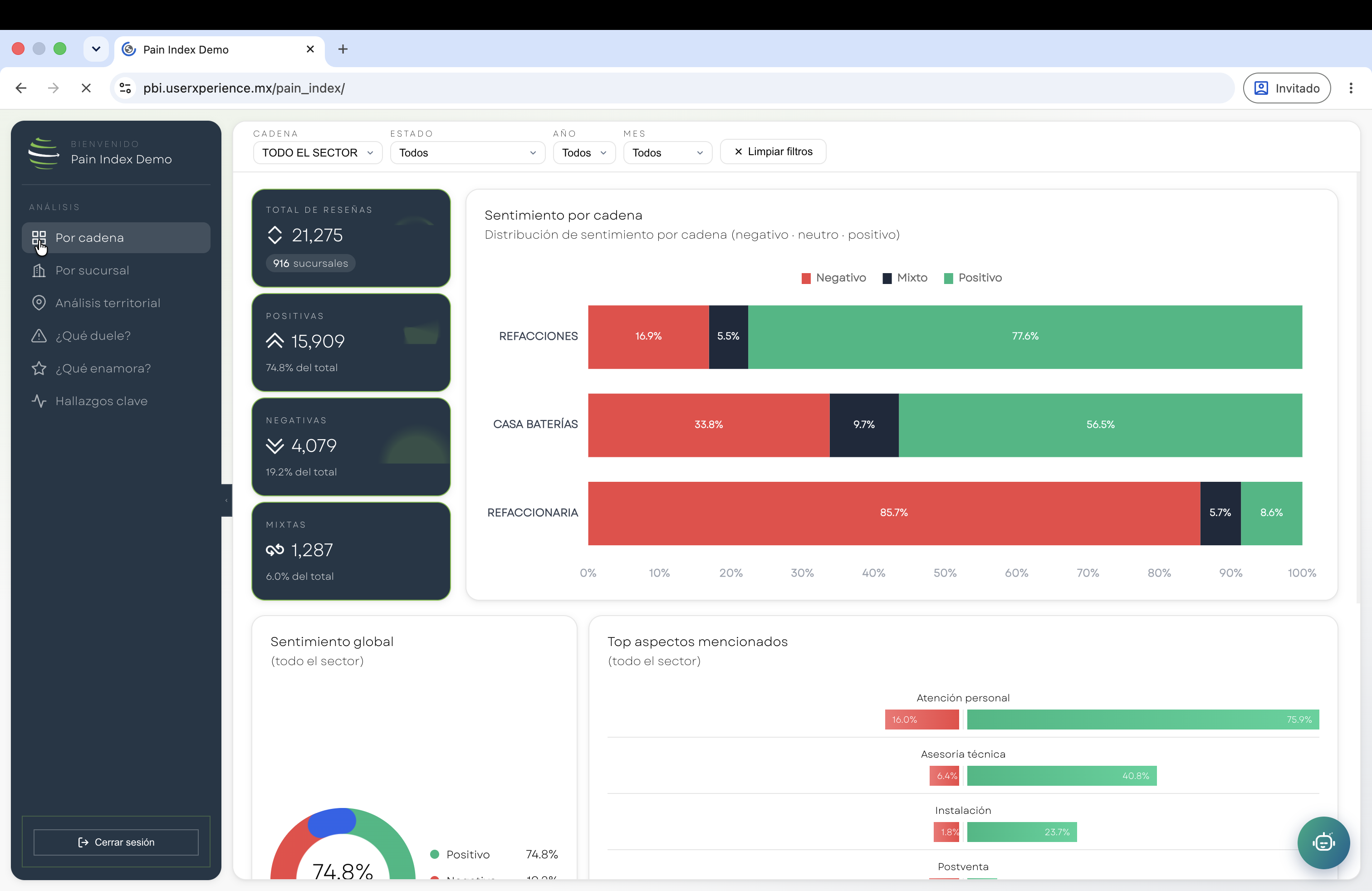
Task: Open the Chrome three-dot menu
Action: (1351, 88)
